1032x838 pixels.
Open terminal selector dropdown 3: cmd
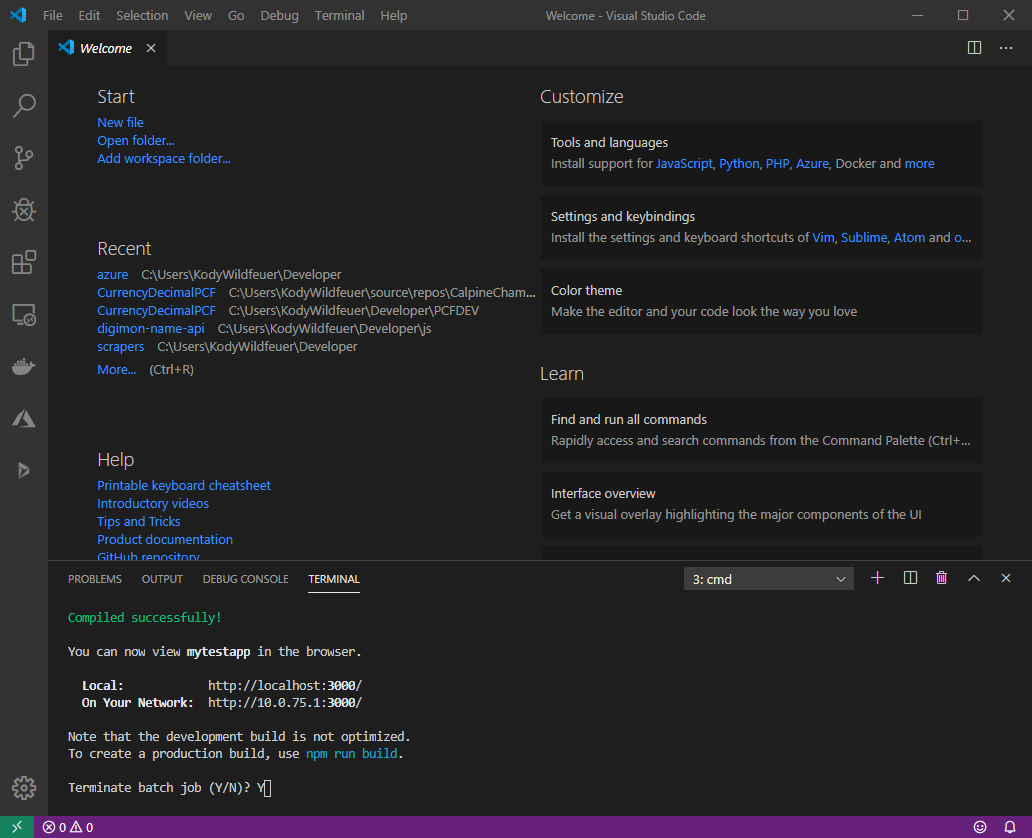(x=769, y=579)
